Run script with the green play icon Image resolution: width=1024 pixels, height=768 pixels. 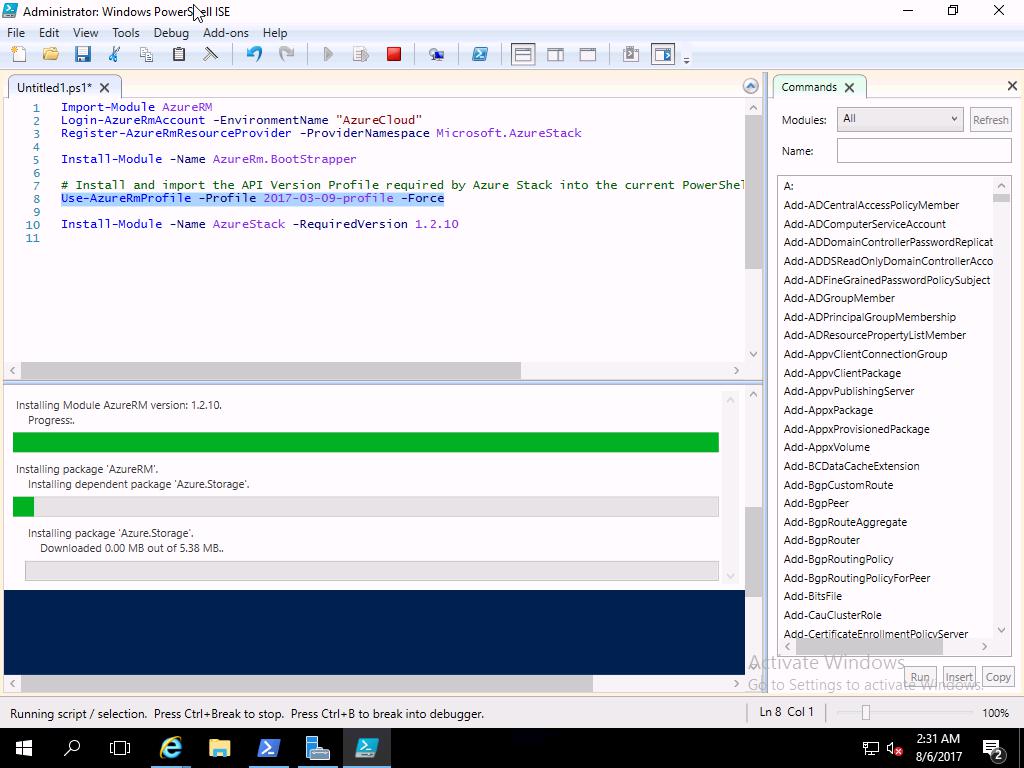click(328, 54)
